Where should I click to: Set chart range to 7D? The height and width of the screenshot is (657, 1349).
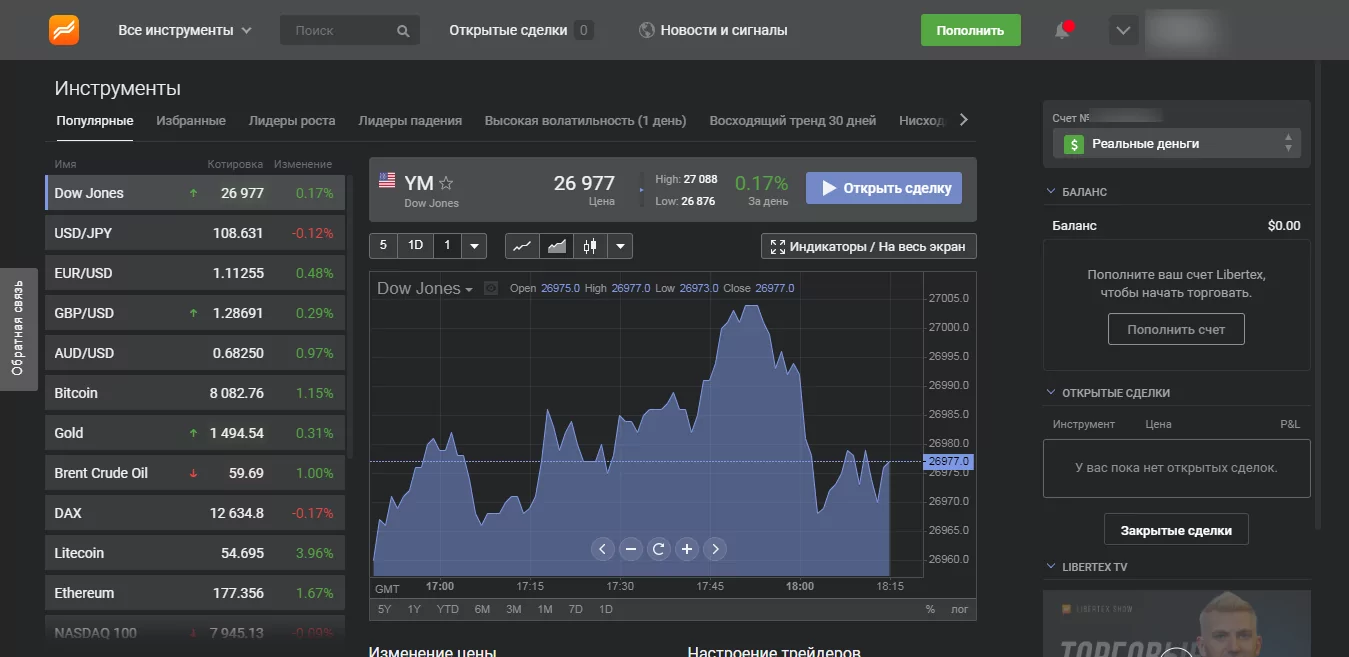[x=575, y=609]
